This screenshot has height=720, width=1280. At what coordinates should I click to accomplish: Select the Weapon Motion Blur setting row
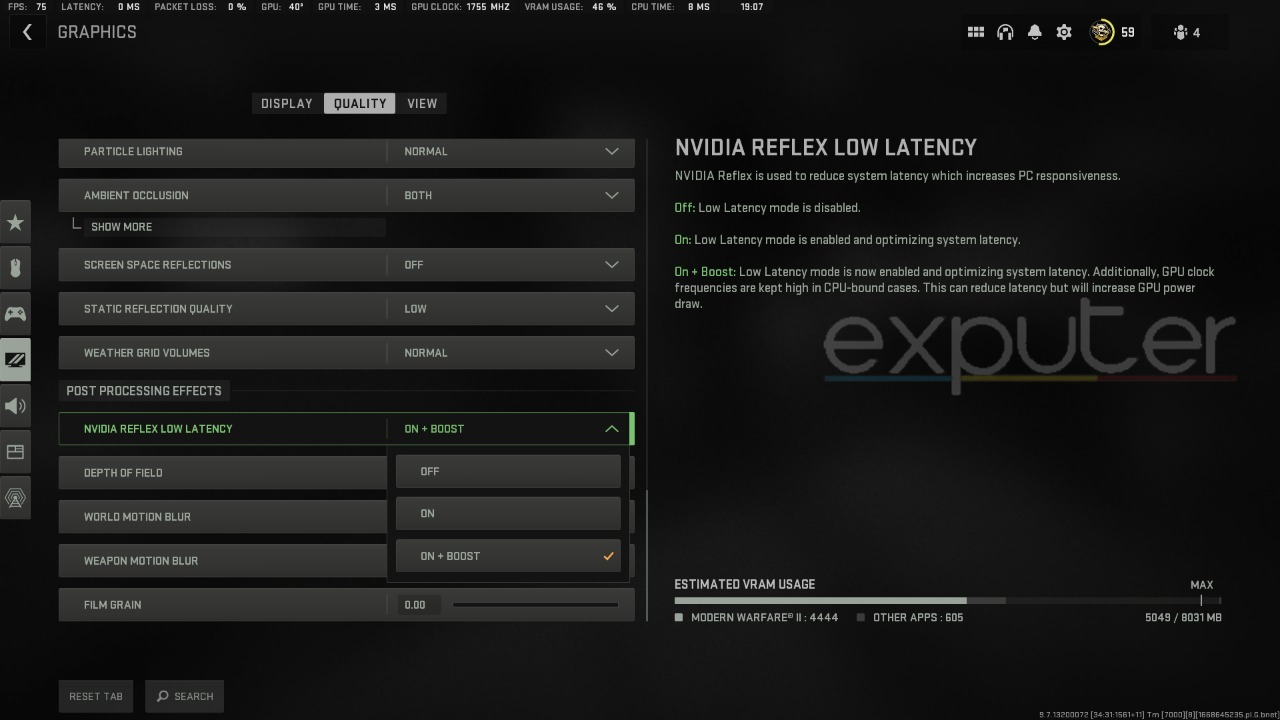coord(222,561)
